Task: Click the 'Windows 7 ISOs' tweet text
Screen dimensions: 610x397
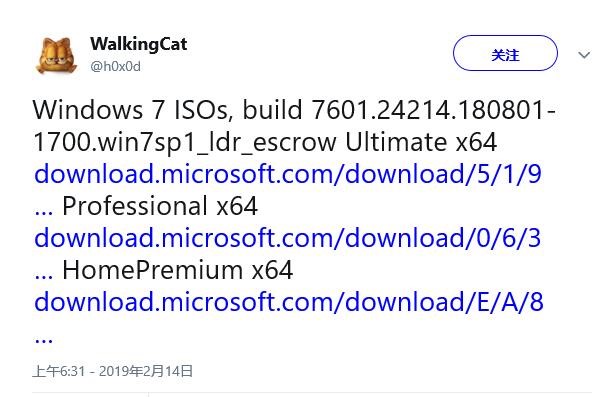Action: (x=133, y=110)
